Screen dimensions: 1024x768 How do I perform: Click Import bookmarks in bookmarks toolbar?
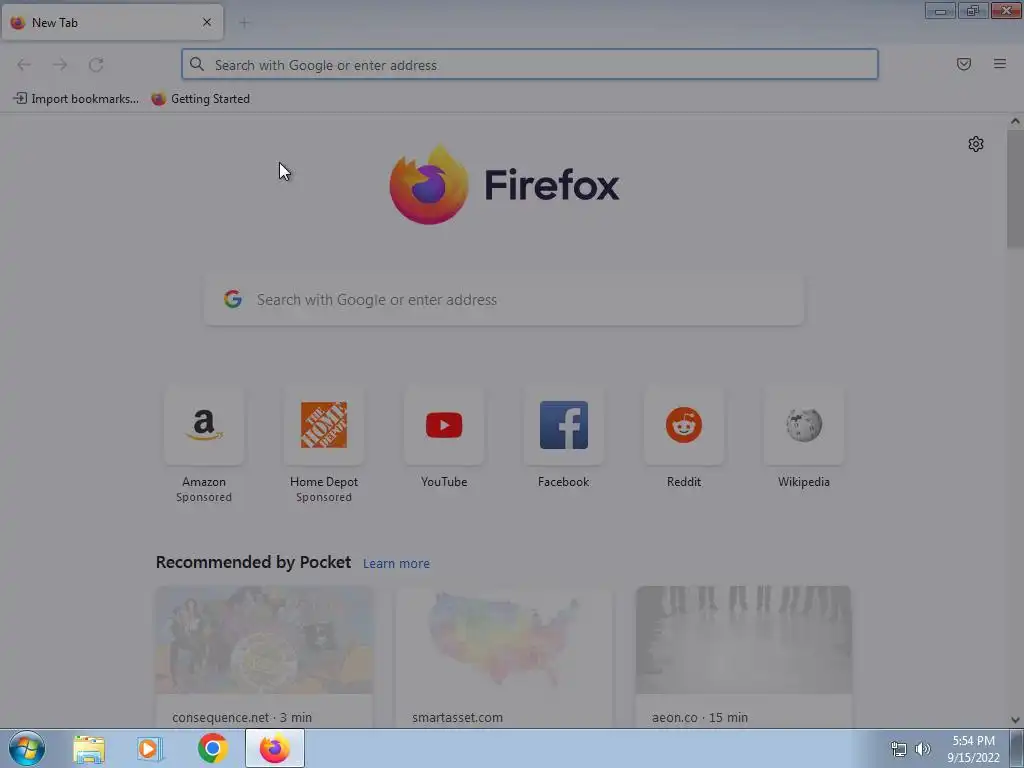pyautogui.click(x=76, y=99)
